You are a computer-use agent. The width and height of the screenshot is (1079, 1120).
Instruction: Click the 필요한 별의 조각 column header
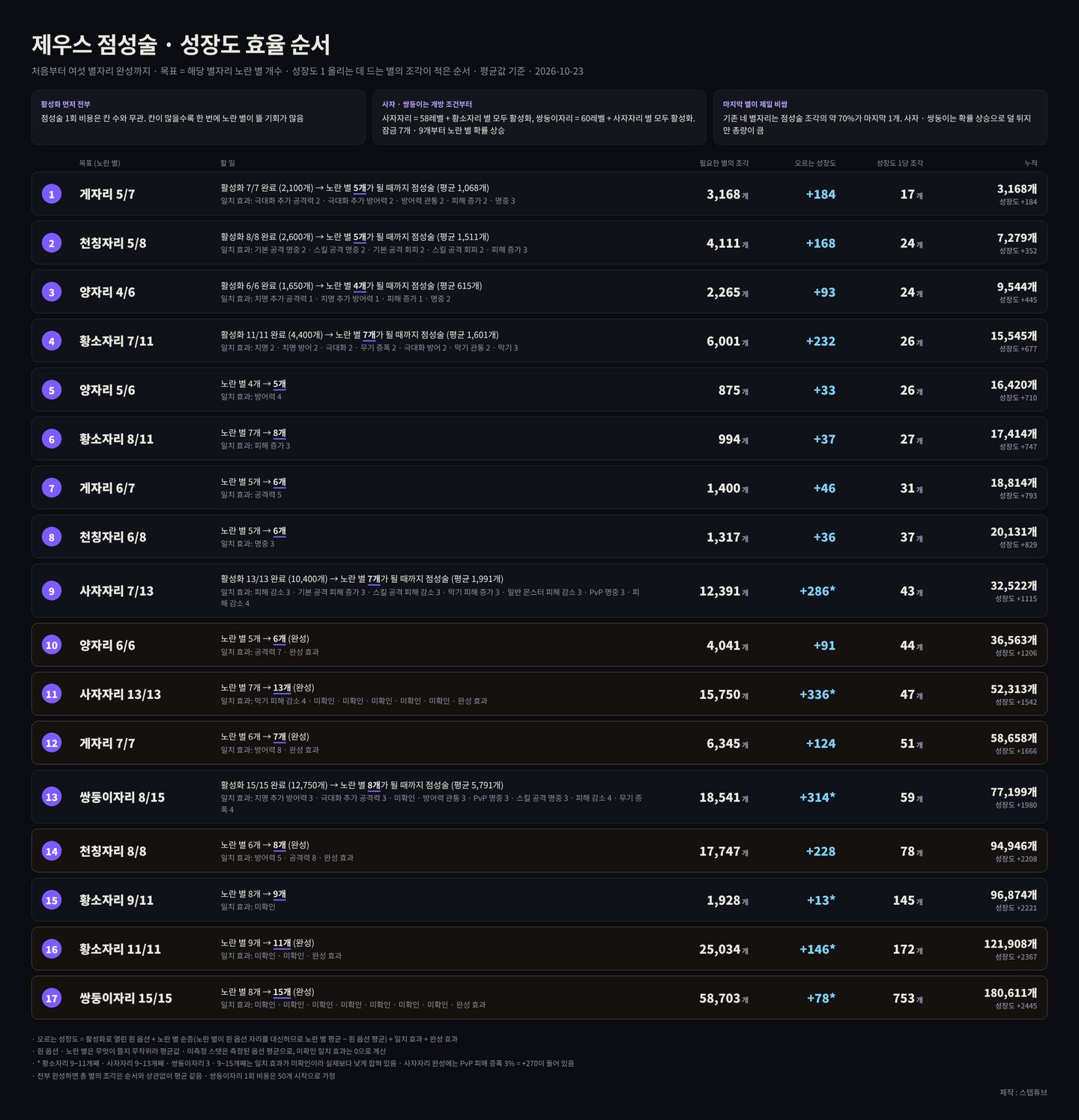(x=724, y=163)
